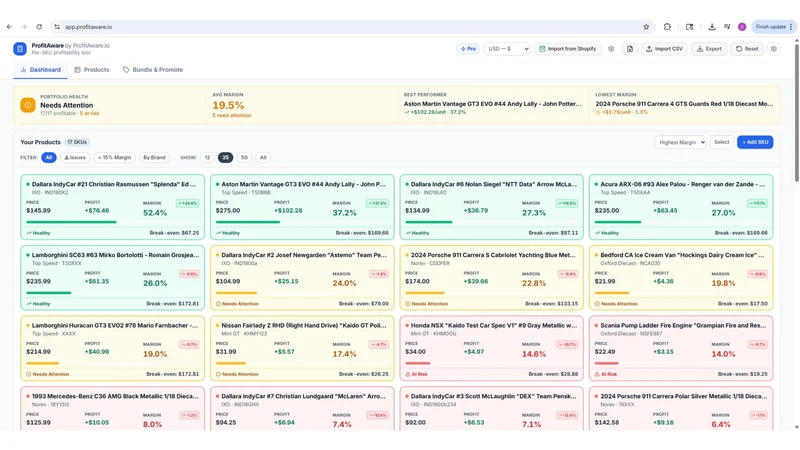Click the Import CSV button
This screenshot has width=800, height=450.
pyautogui.click(x=664, y=49)
